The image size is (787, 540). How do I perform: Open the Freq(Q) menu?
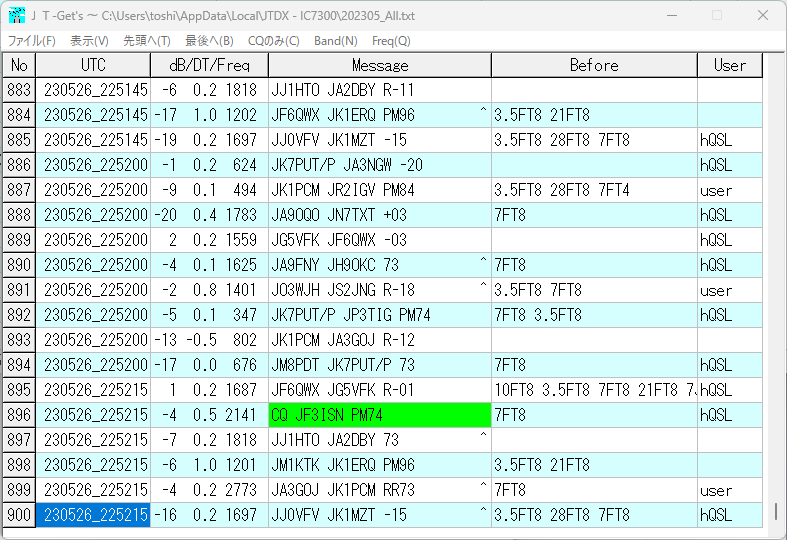click(391, 41)
